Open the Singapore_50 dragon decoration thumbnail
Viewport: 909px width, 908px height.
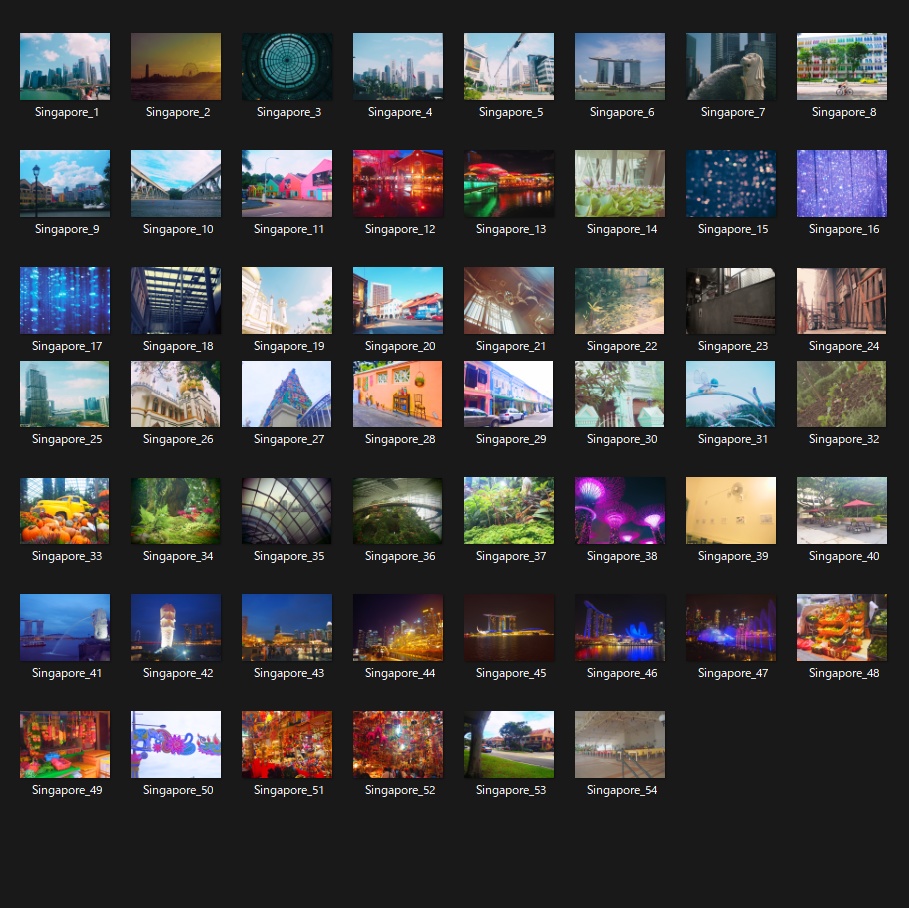tap(176, 744)
